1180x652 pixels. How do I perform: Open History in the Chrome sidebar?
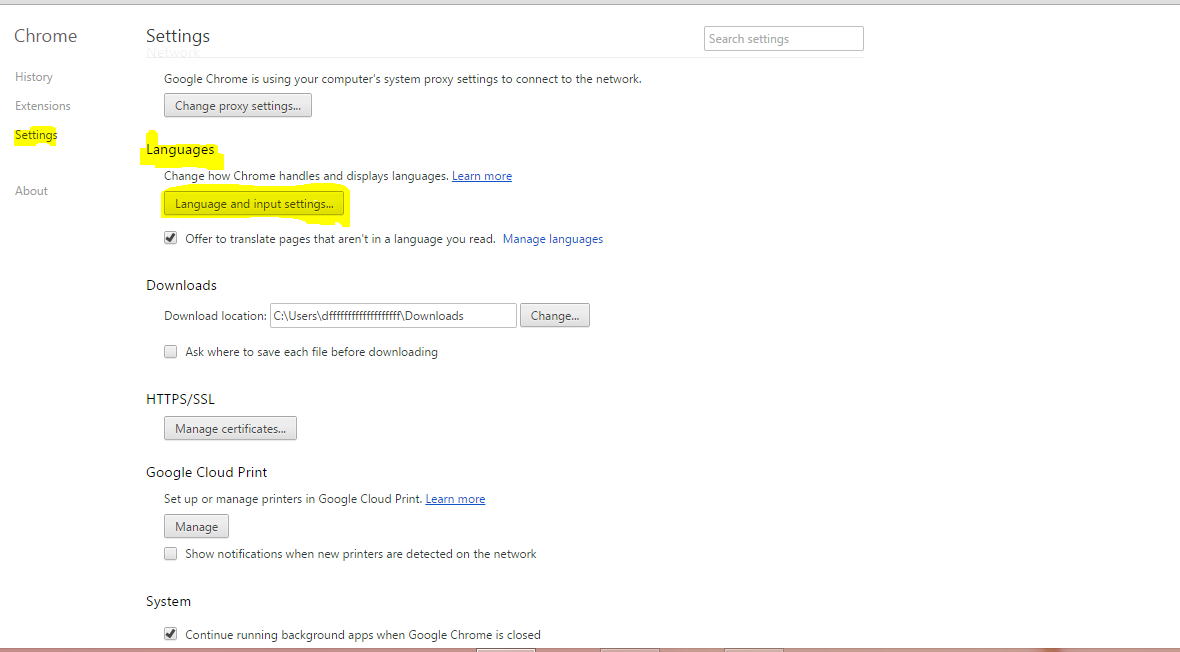(x=34, y=77)
